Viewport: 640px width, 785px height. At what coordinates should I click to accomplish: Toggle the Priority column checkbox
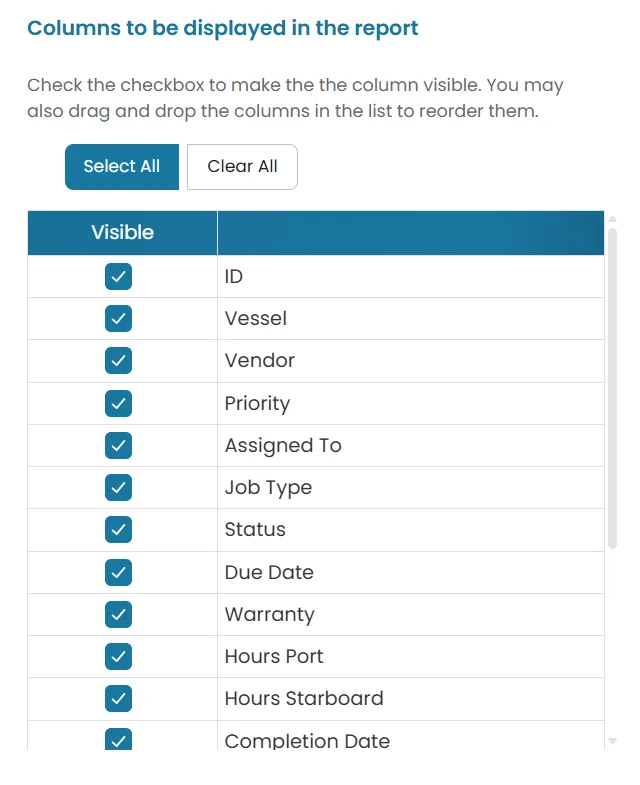118,404
